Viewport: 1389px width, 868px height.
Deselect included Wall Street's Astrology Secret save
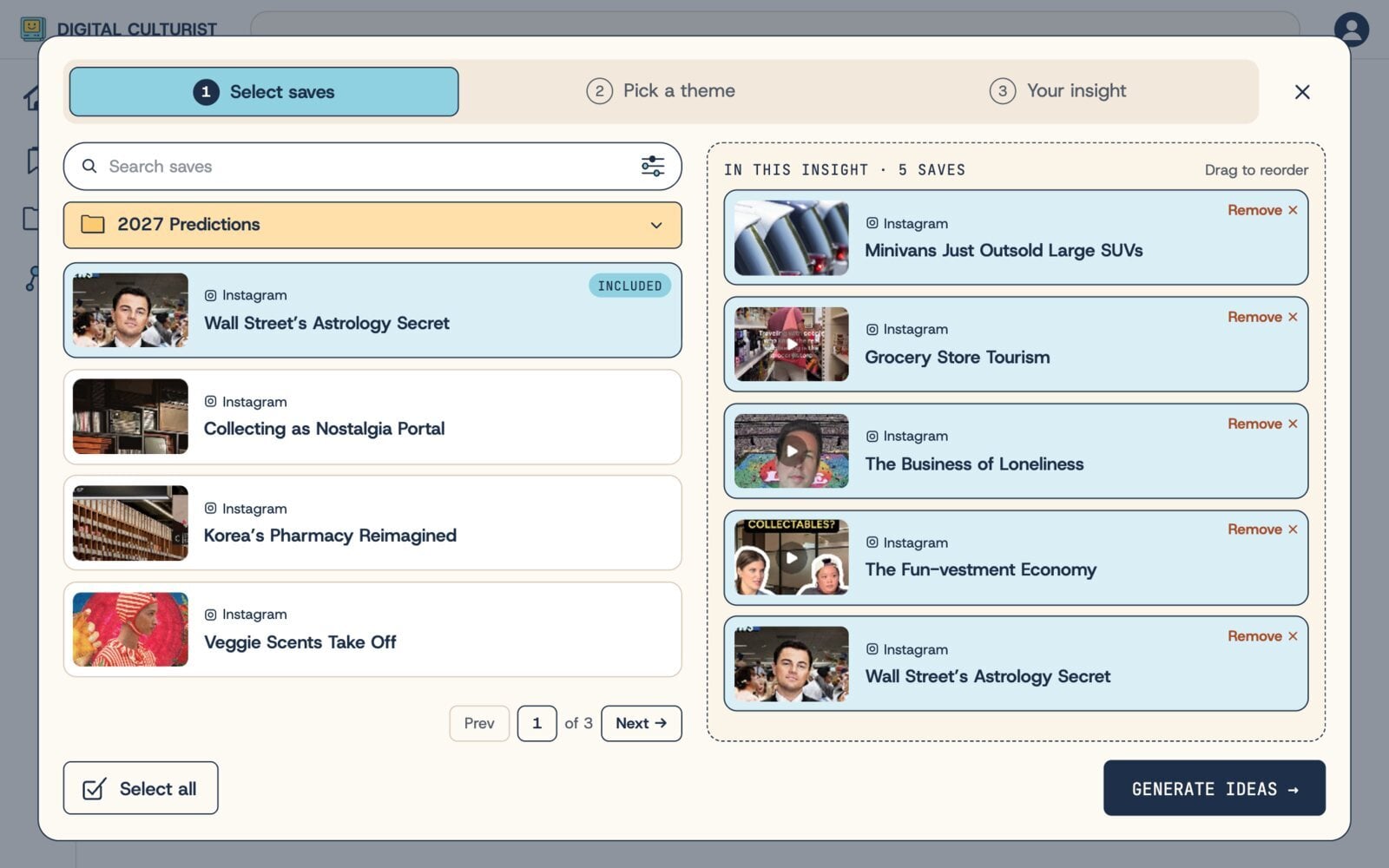(x=372, y=310)
